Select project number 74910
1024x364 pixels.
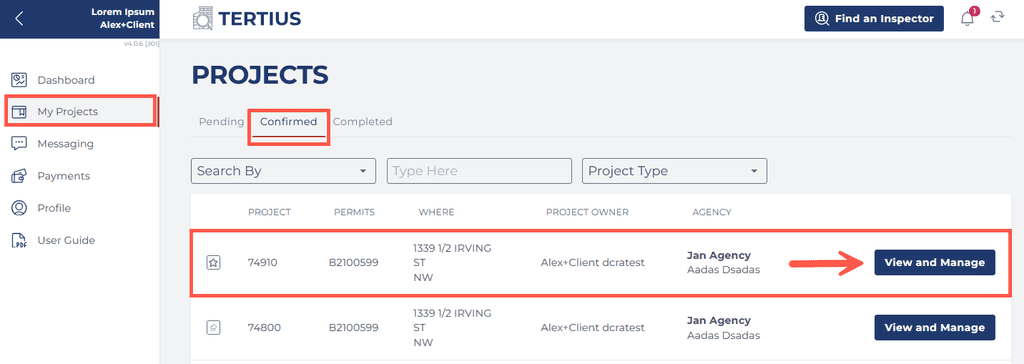[264, 263]
